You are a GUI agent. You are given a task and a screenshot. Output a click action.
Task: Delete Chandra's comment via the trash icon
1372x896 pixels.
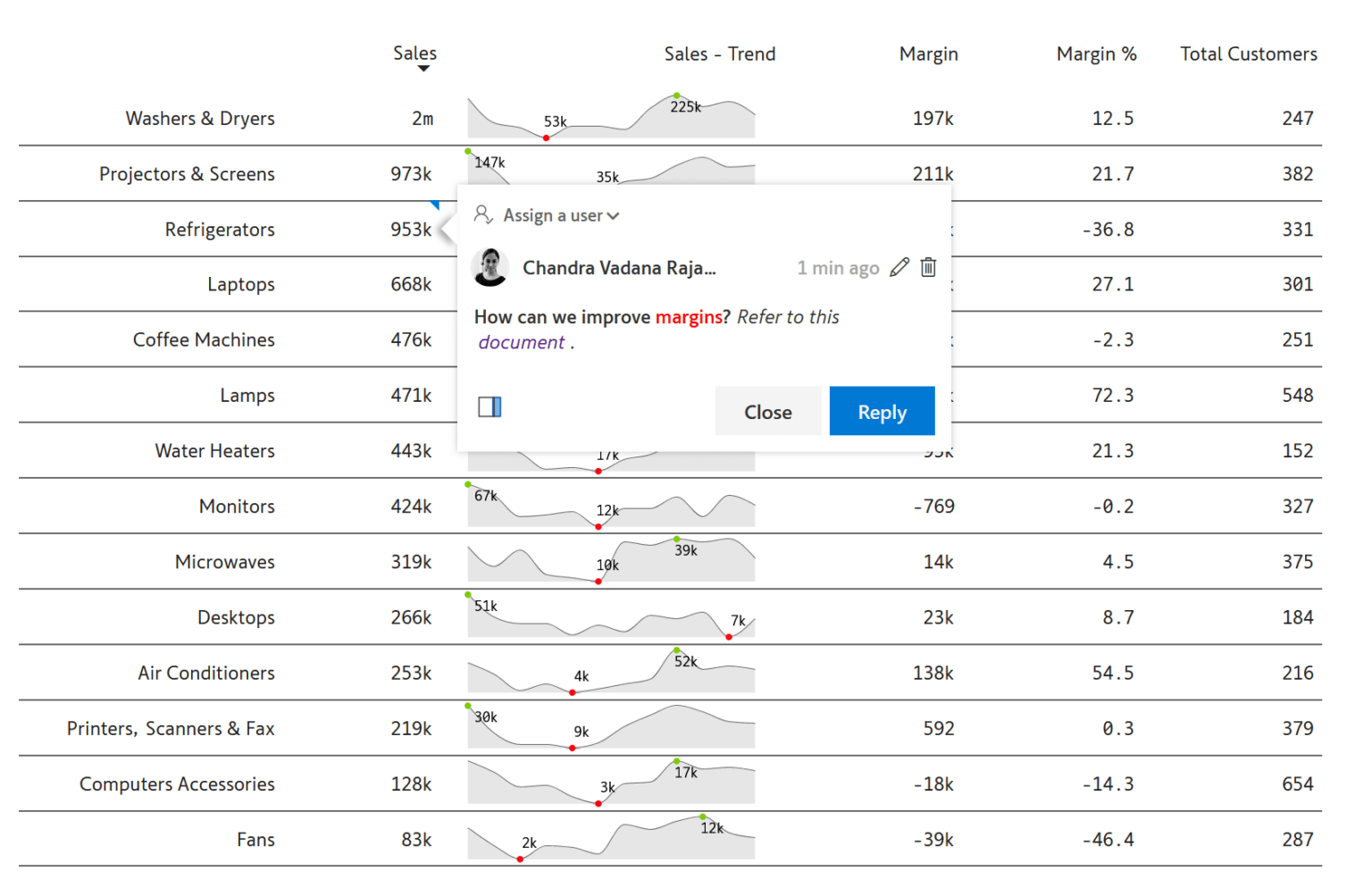(x=929, y=267)
